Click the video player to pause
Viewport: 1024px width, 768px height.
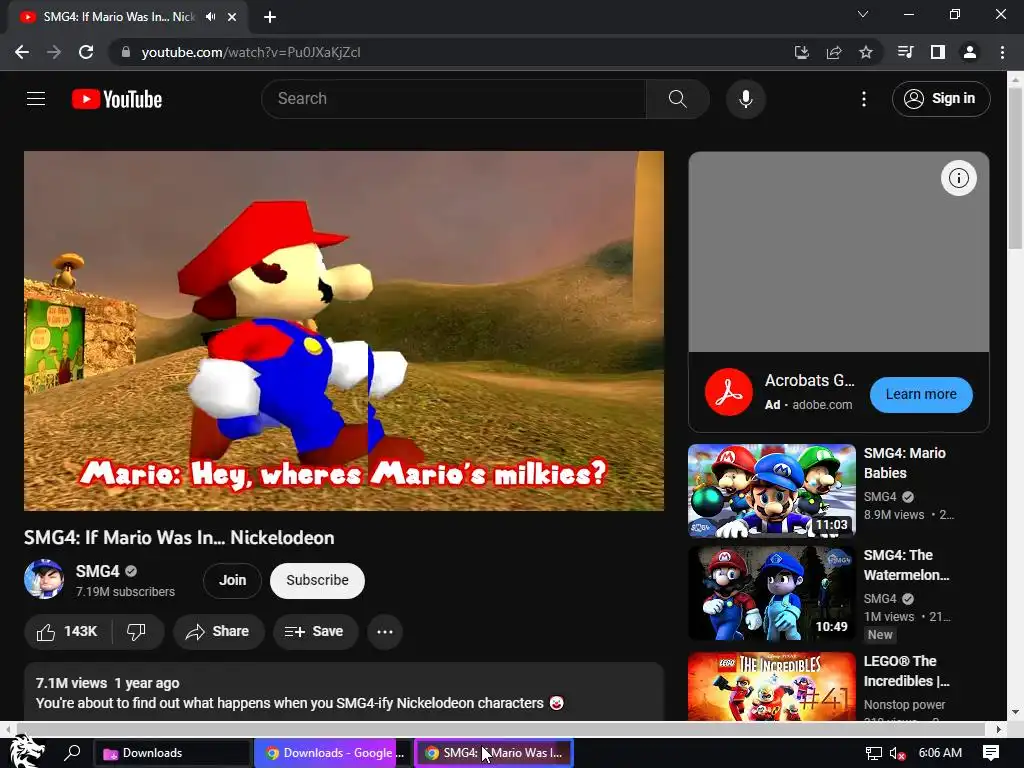click(344, 330)
